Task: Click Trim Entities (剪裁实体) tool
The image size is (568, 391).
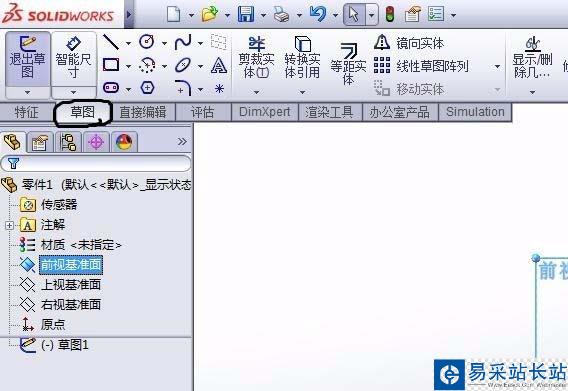Action: (x=256, y=58)
